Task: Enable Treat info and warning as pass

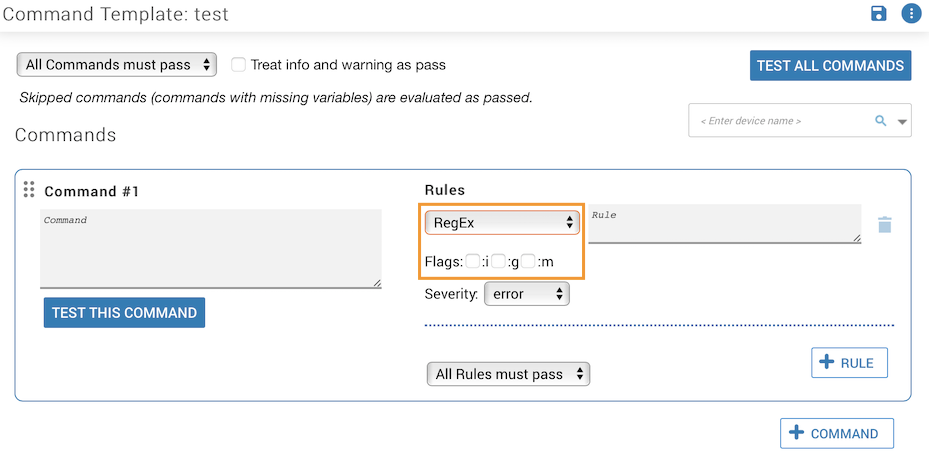Action: coord(239,65)
